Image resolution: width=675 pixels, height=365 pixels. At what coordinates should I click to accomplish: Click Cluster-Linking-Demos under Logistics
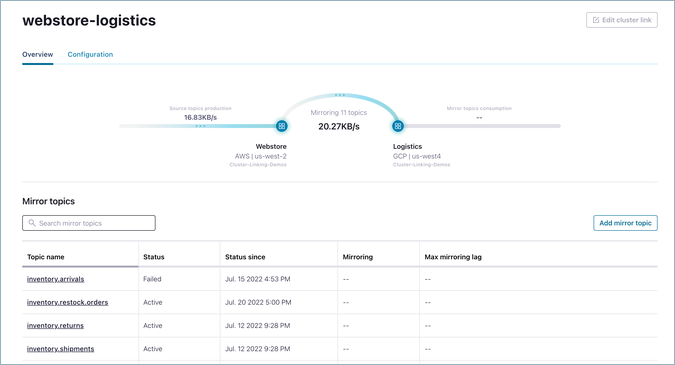click(421, 164)
